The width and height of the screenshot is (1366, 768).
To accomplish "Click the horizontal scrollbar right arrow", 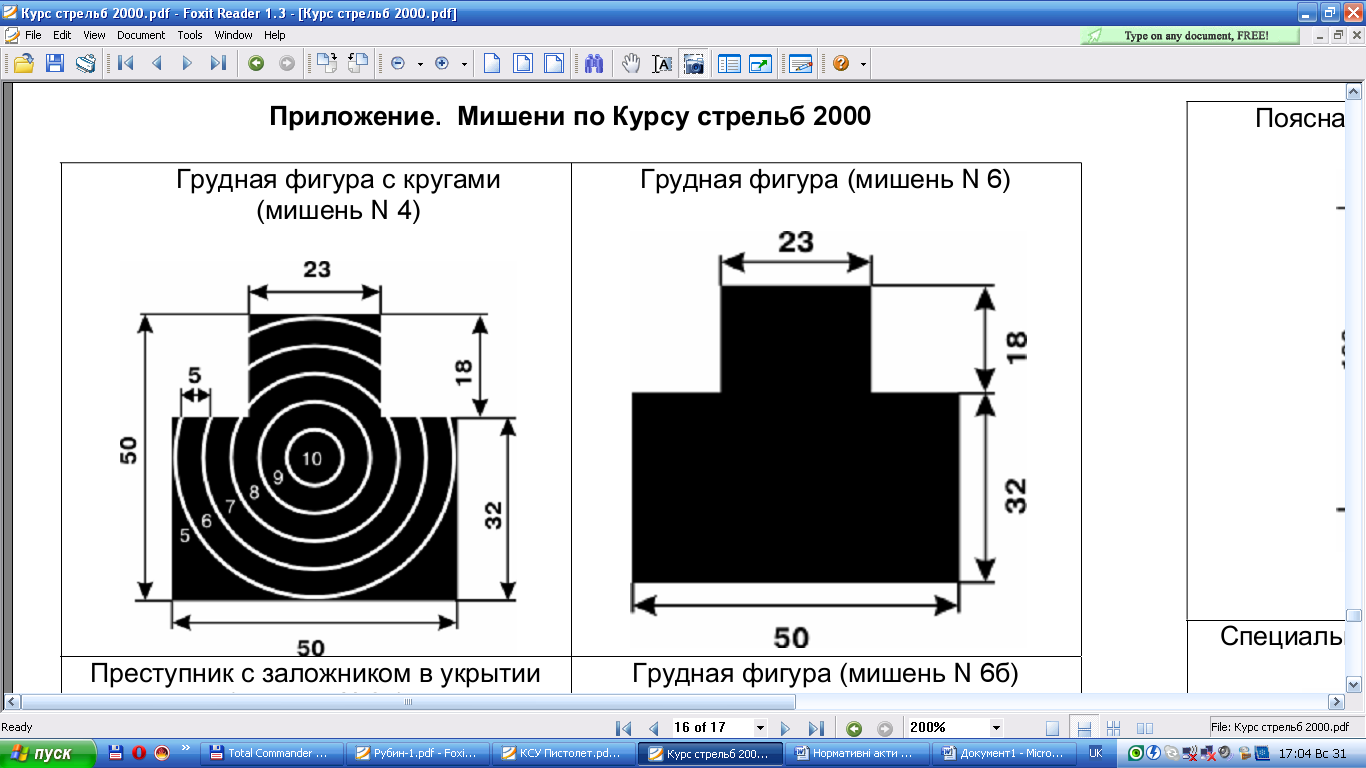I will tap(1336, 702).
